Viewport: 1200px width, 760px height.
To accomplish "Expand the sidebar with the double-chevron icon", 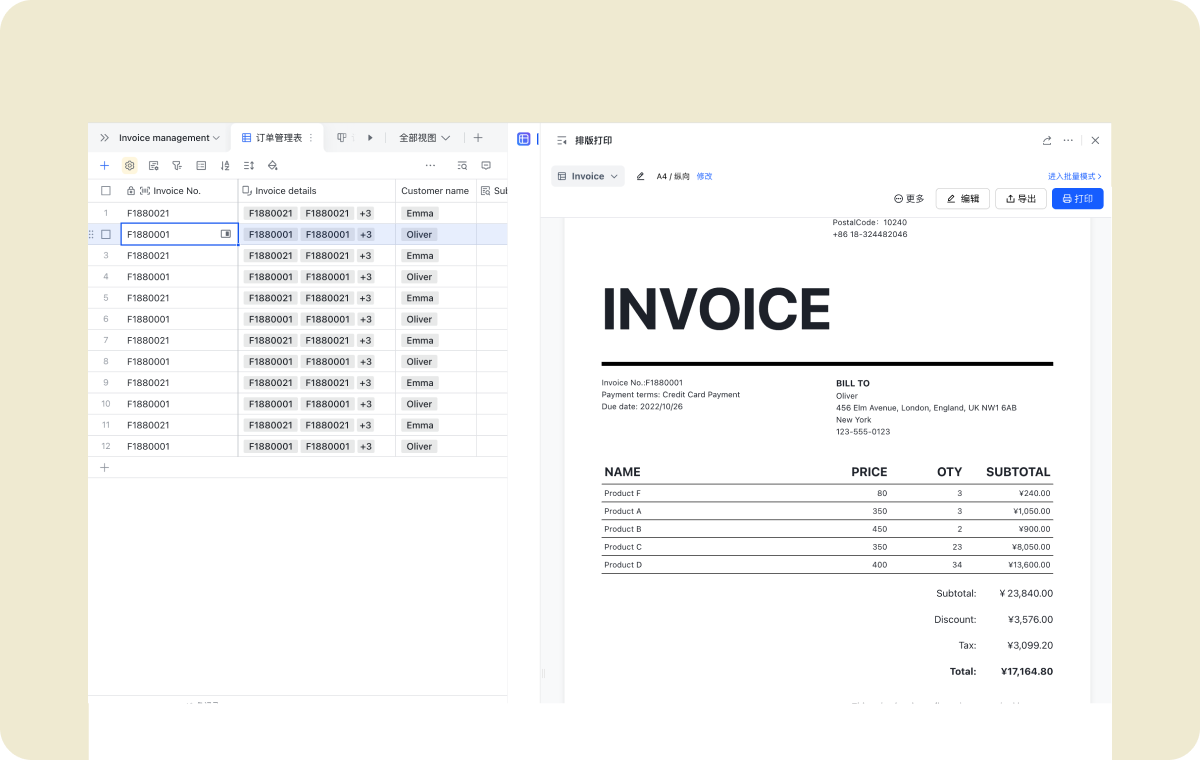I will coord(104,138).
